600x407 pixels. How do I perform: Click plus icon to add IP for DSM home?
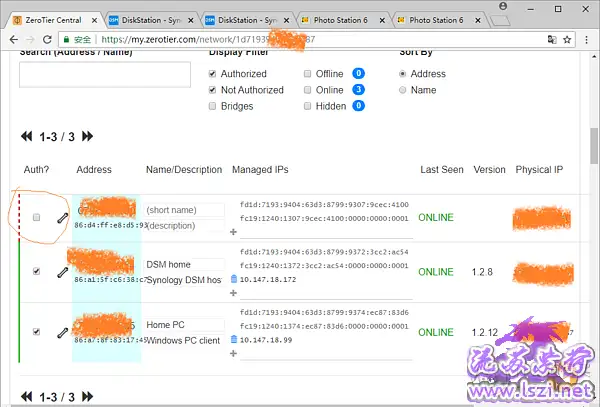click(233, 293)
